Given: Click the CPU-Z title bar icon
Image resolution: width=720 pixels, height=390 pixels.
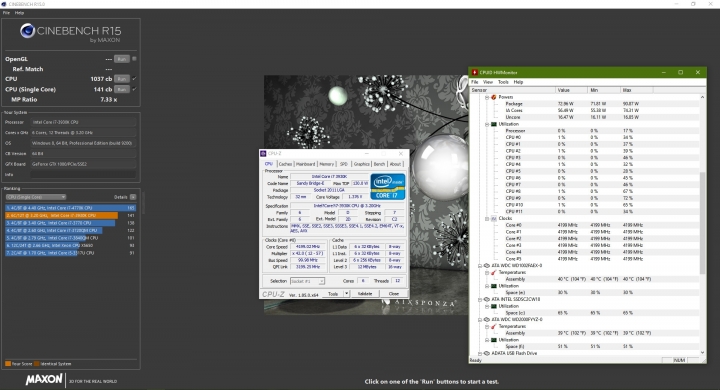Looking at the screenshot, I should 264,153.
